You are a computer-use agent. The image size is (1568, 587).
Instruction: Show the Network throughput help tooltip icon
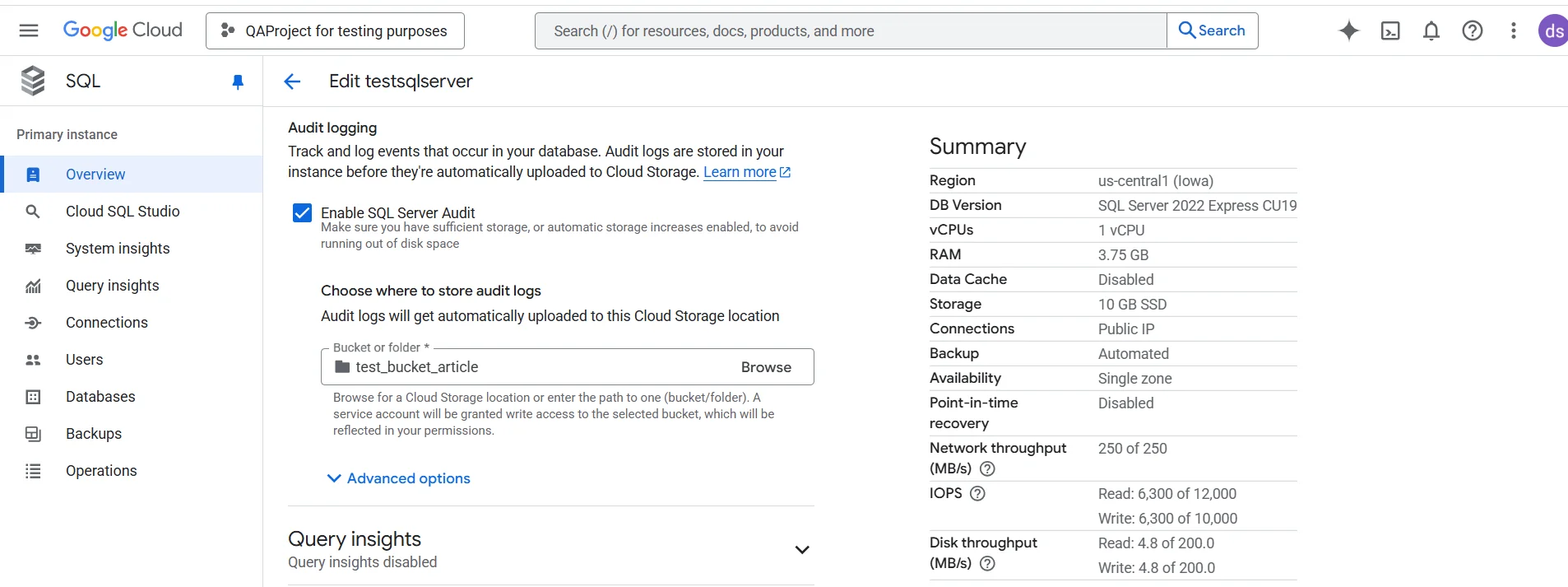[988, 468]
